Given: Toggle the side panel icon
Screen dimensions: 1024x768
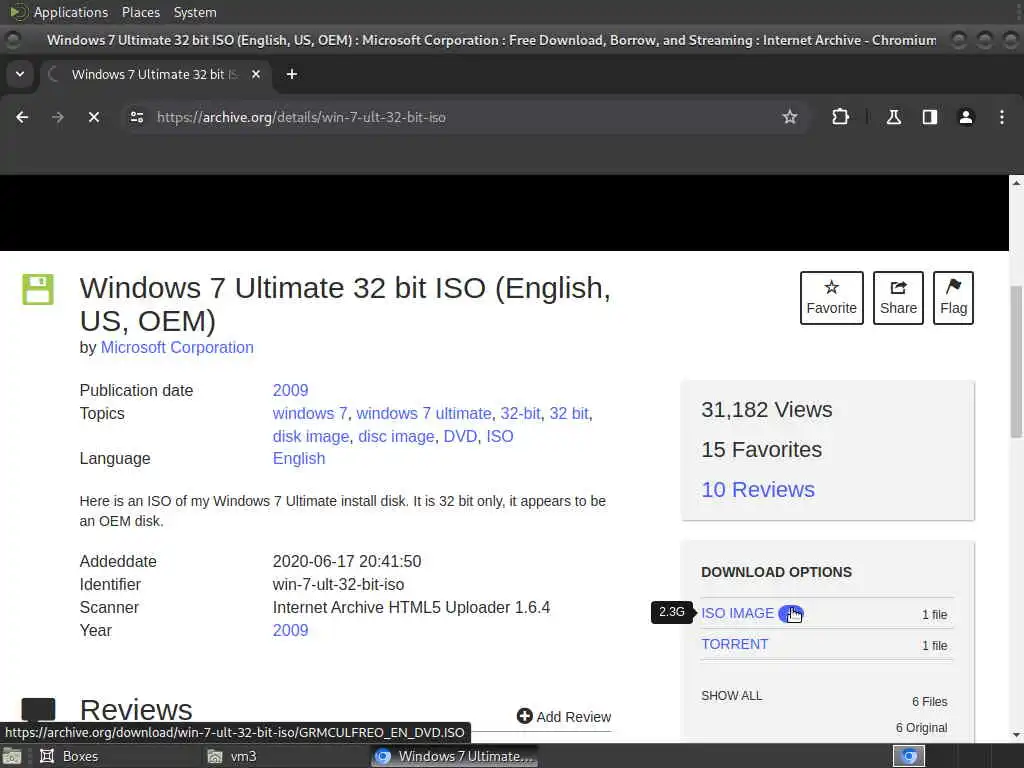Looking at the screenshot, I should 930,117.
